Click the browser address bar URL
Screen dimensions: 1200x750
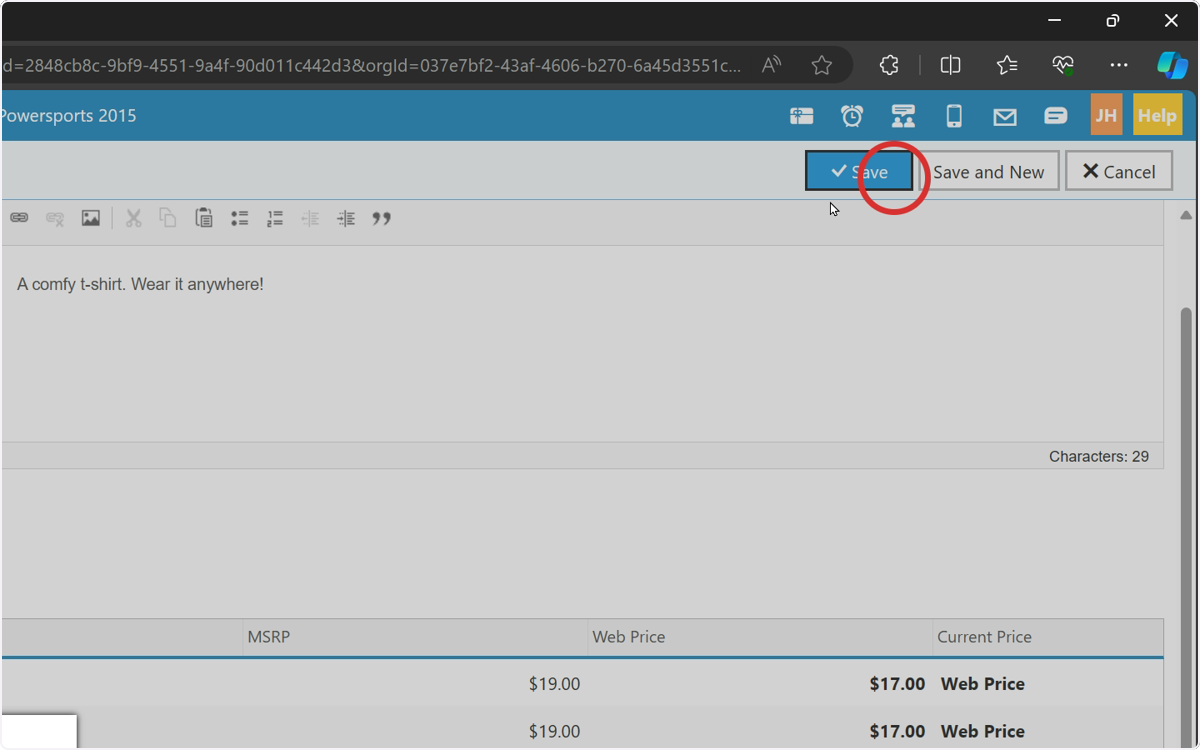coord(372,65)
